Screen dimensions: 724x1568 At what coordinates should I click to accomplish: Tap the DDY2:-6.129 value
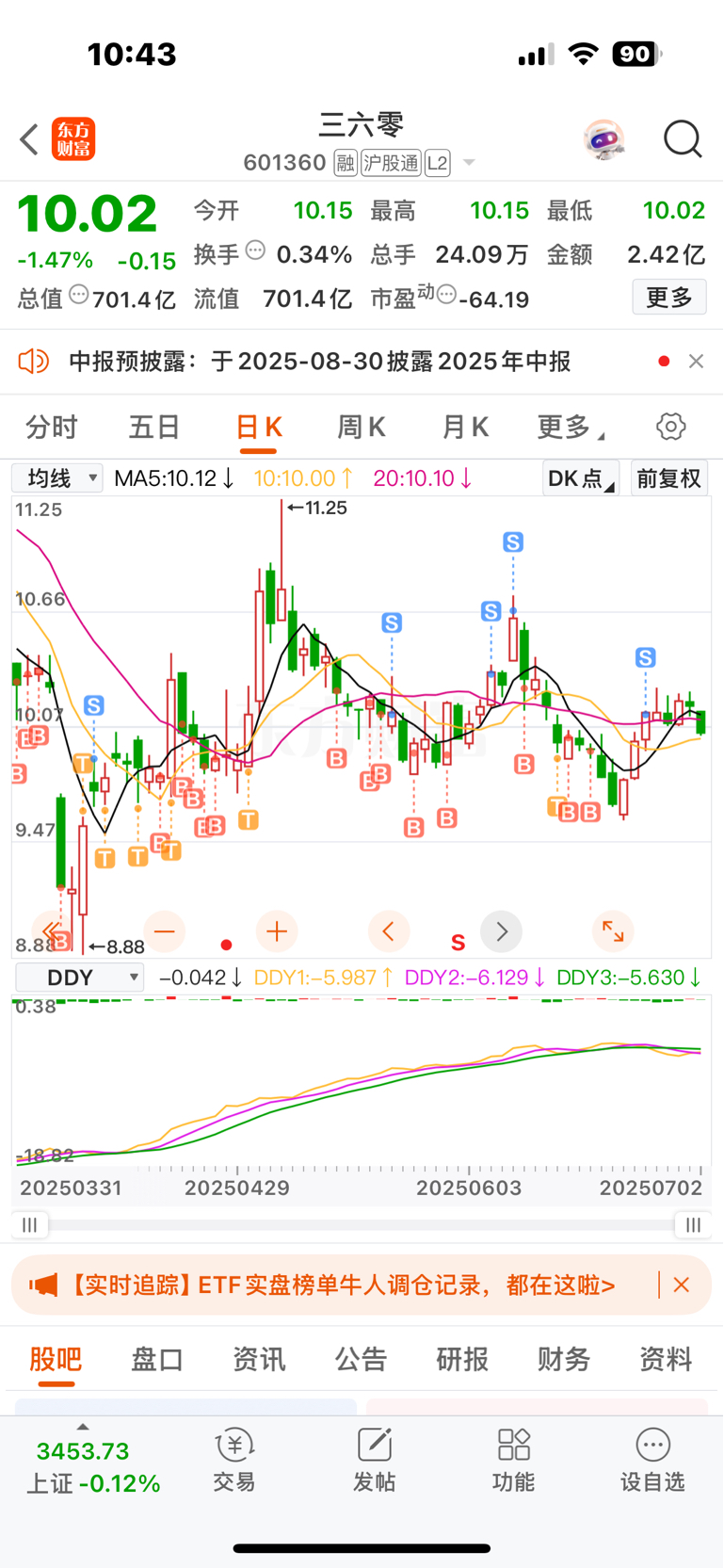click(x=475, y=978)
